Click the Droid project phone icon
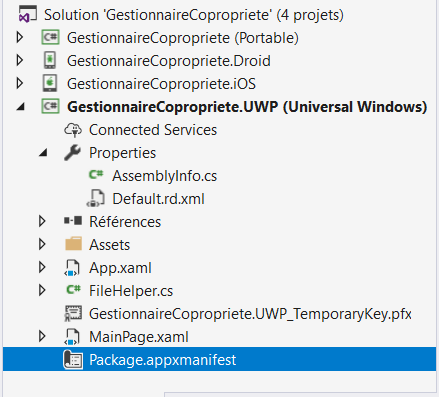This screenshot has height=397, width=439. coord(50,60)
